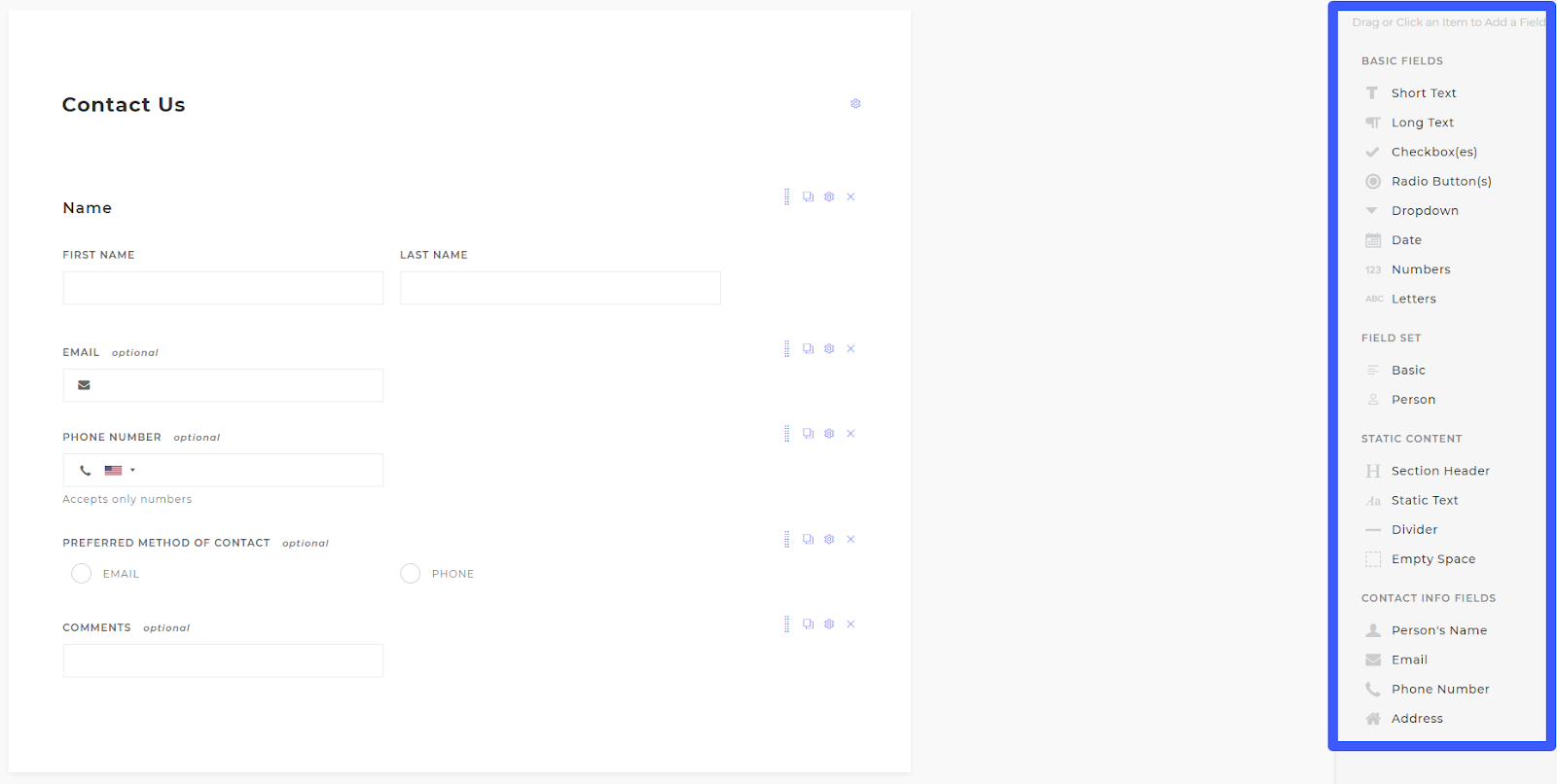Duplicate the Preferred Method of Contact field
Screen dimensions: 1557x784
808,540
